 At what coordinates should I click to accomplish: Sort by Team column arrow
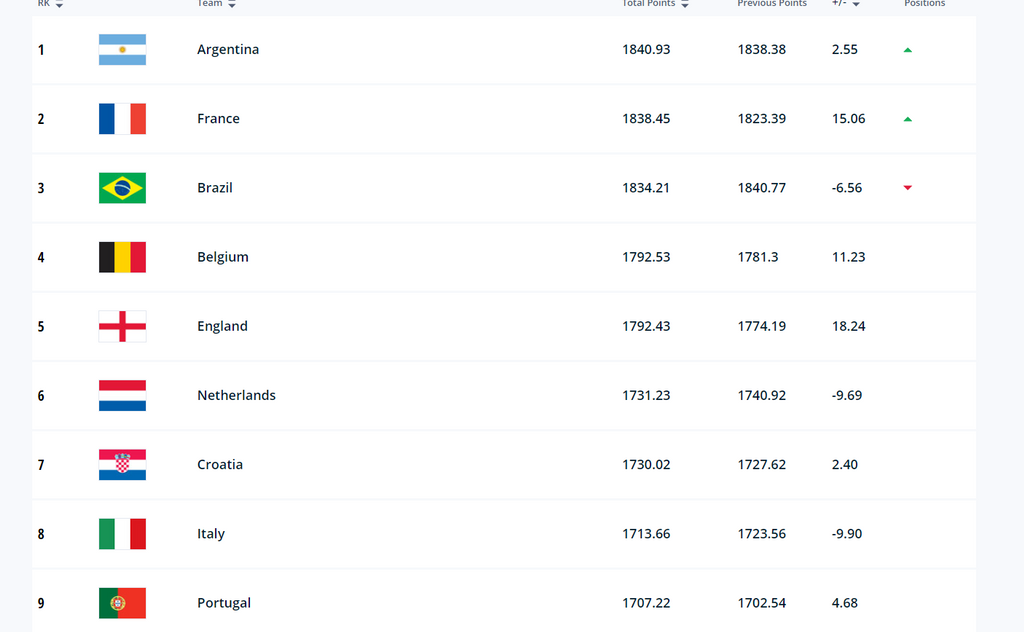point(232,5)
